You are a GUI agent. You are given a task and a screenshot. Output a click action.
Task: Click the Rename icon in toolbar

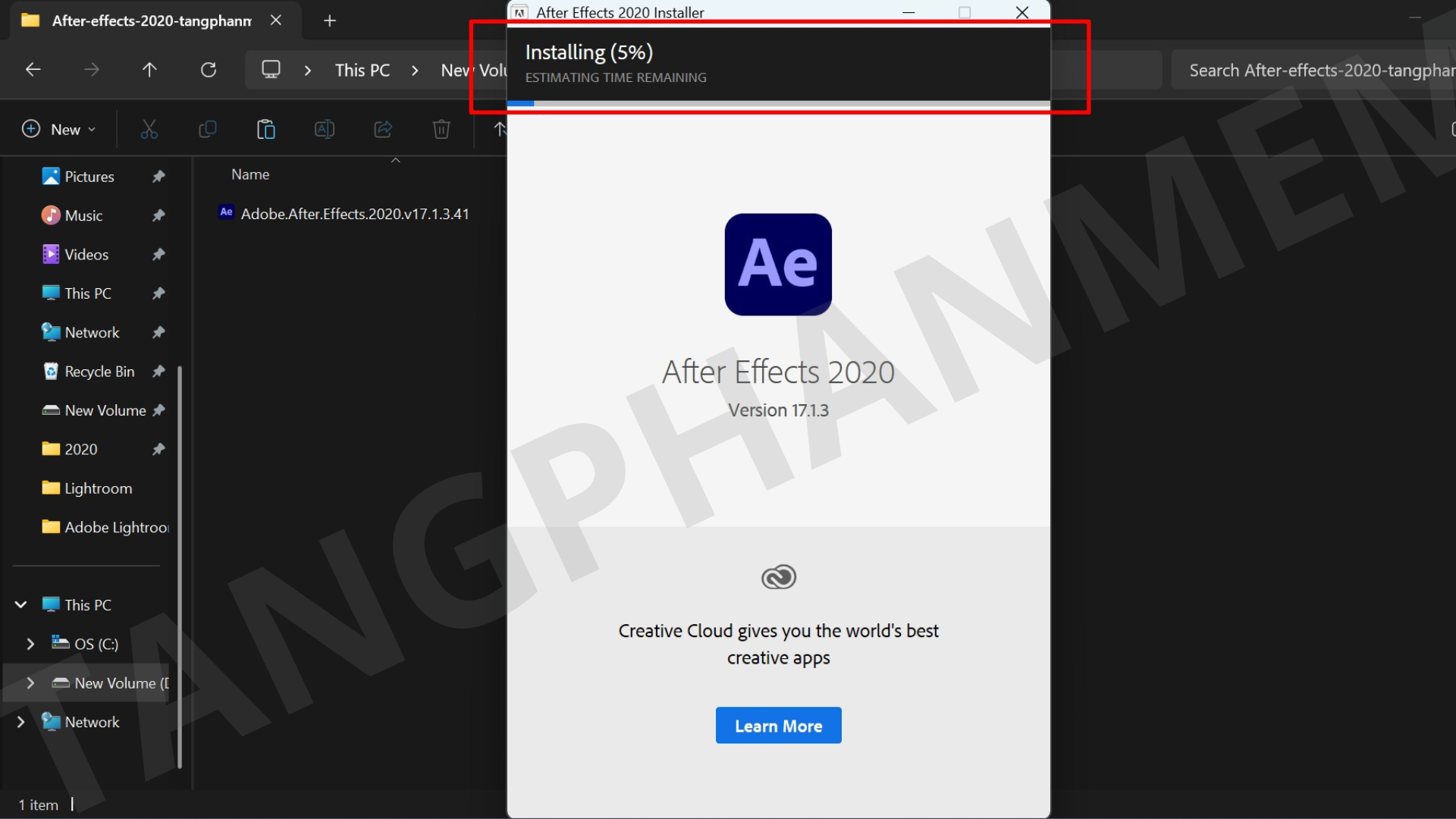click(324, 129)
